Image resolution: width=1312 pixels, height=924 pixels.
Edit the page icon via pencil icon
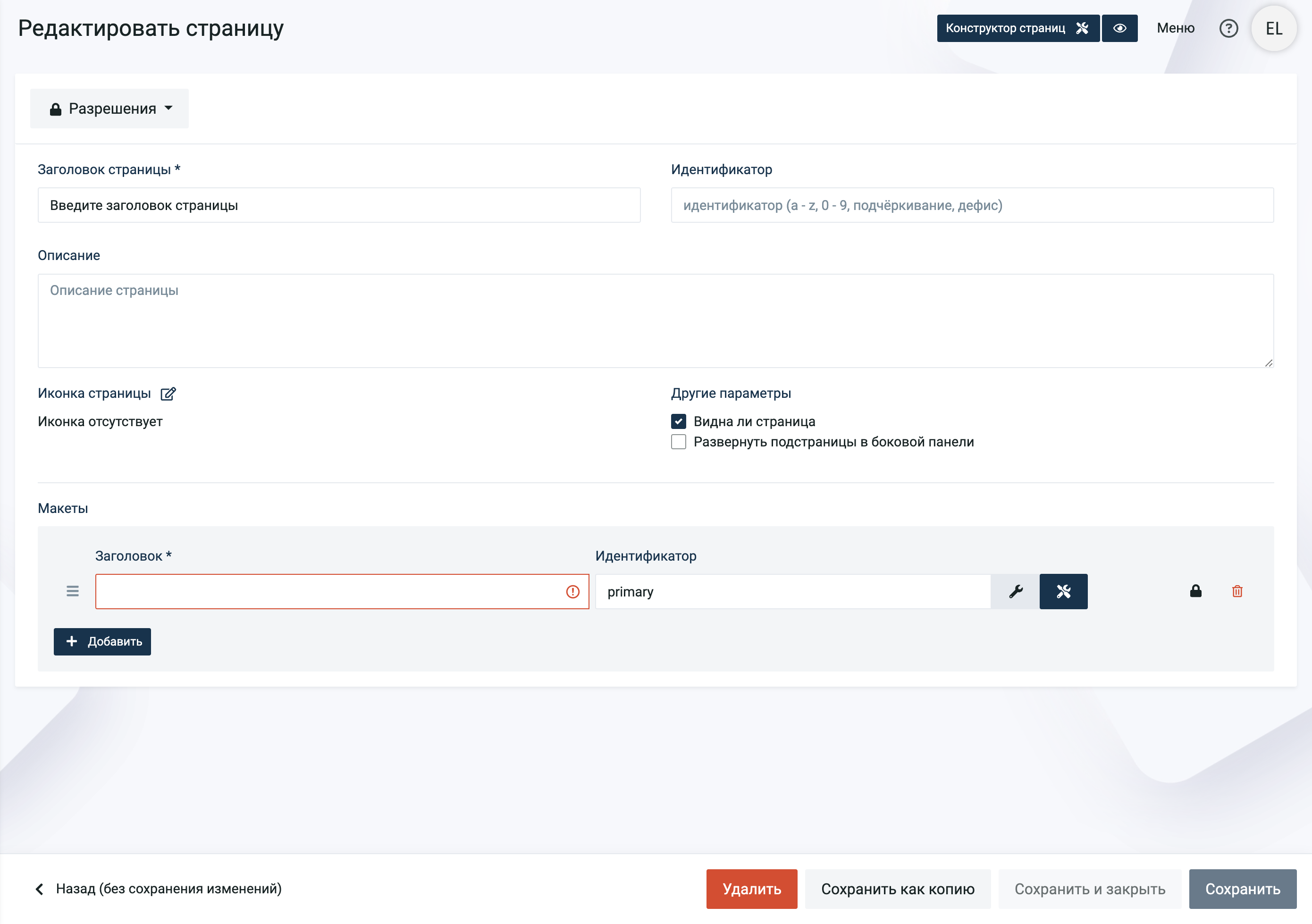click(168, 394)
